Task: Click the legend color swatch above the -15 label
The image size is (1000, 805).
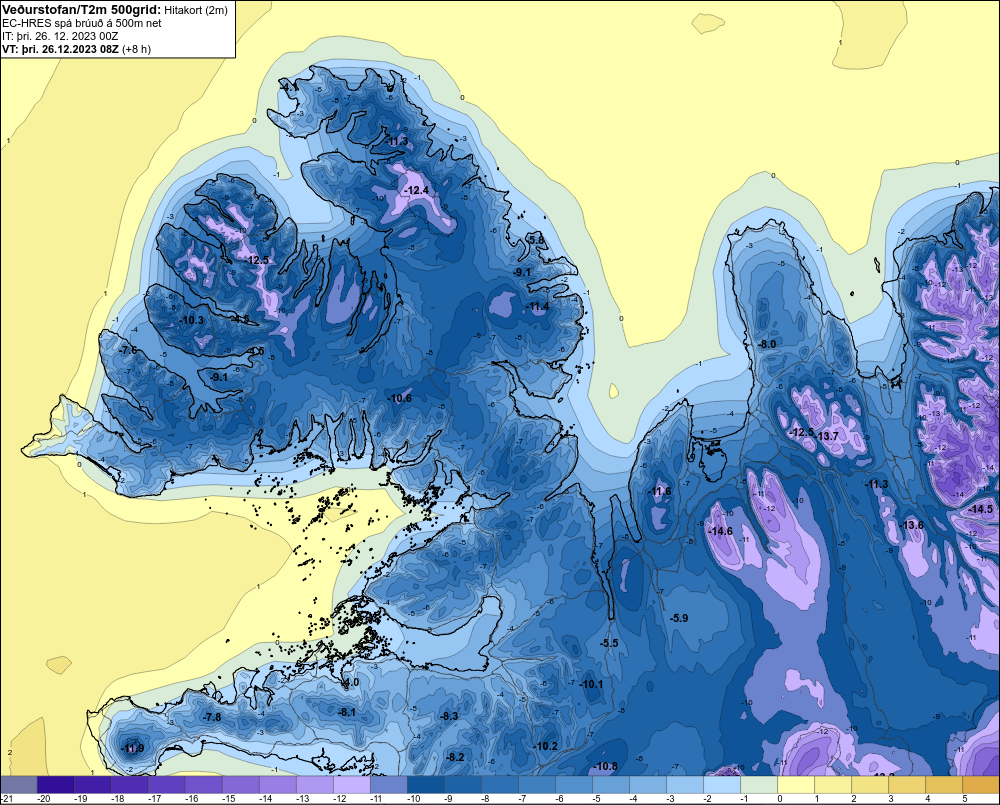Action: 240,785
